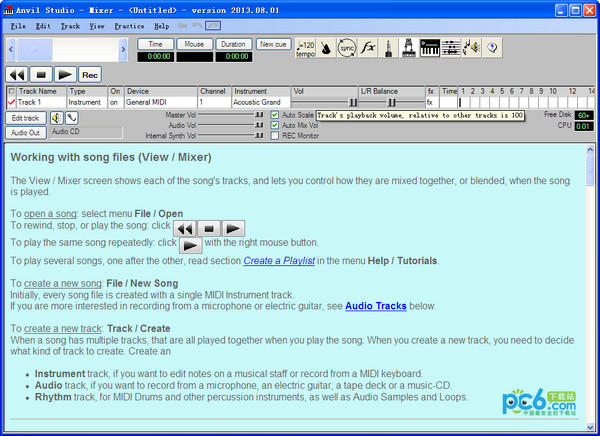Enable REC Monitor checkbox
Screen dimensions: 600x436
coord(274,136)
